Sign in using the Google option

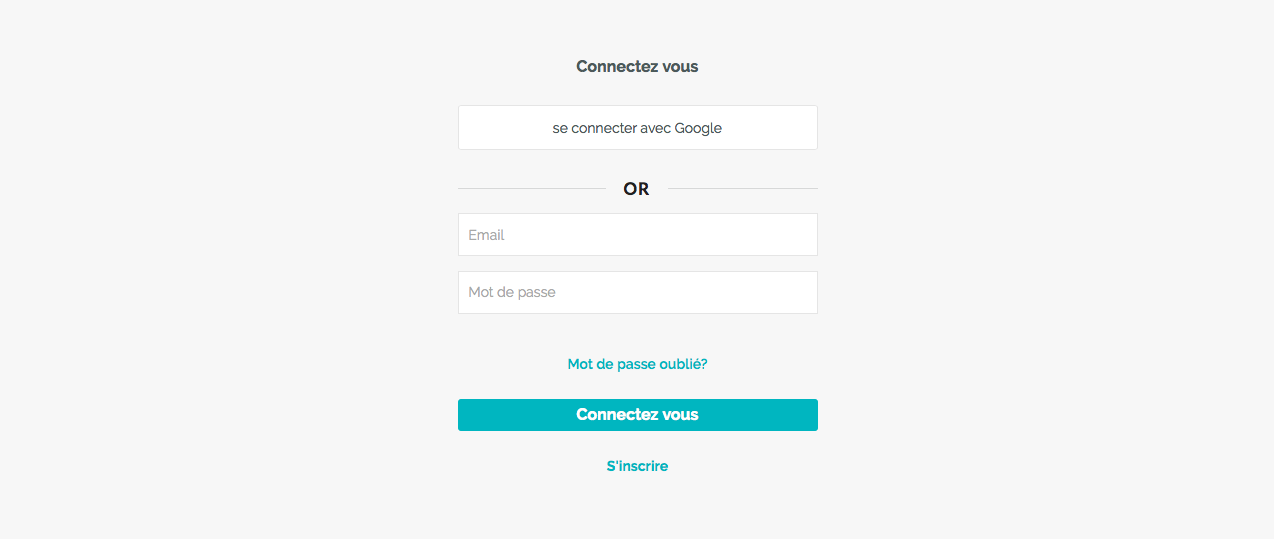click(x=637, y=128)
